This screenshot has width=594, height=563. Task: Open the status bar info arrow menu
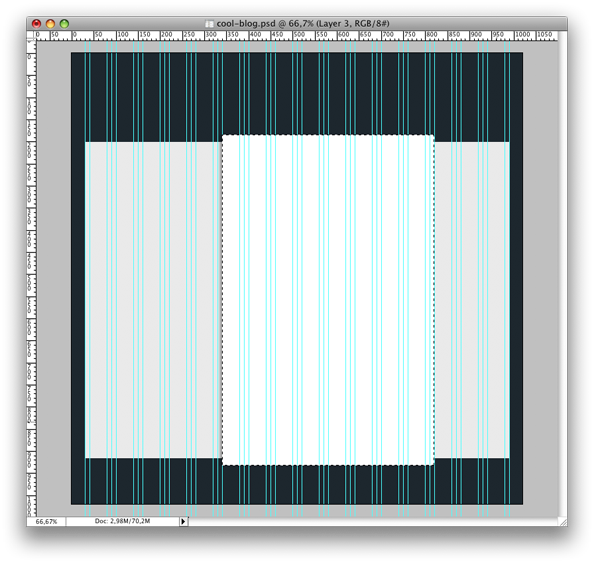183,521
